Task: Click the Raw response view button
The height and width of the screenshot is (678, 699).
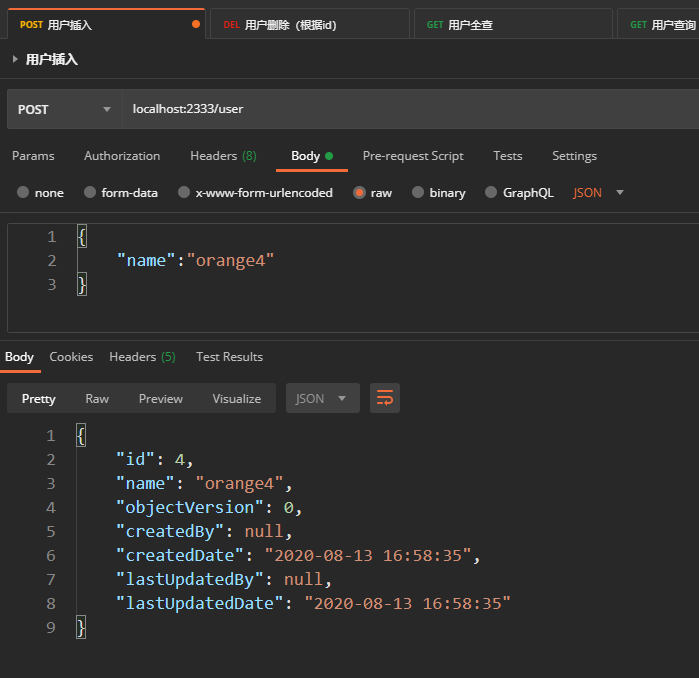Action: pyautogui.click(x=97, y=398)
